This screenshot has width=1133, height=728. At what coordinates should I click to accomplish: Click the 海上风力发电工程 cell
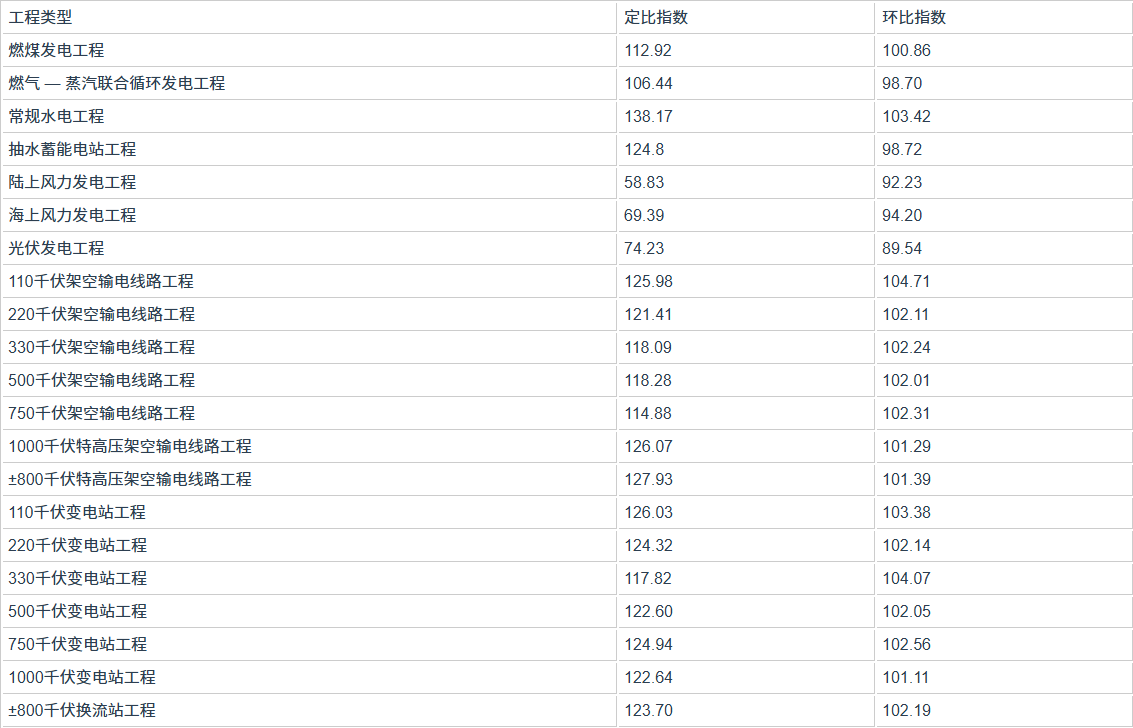73,215
